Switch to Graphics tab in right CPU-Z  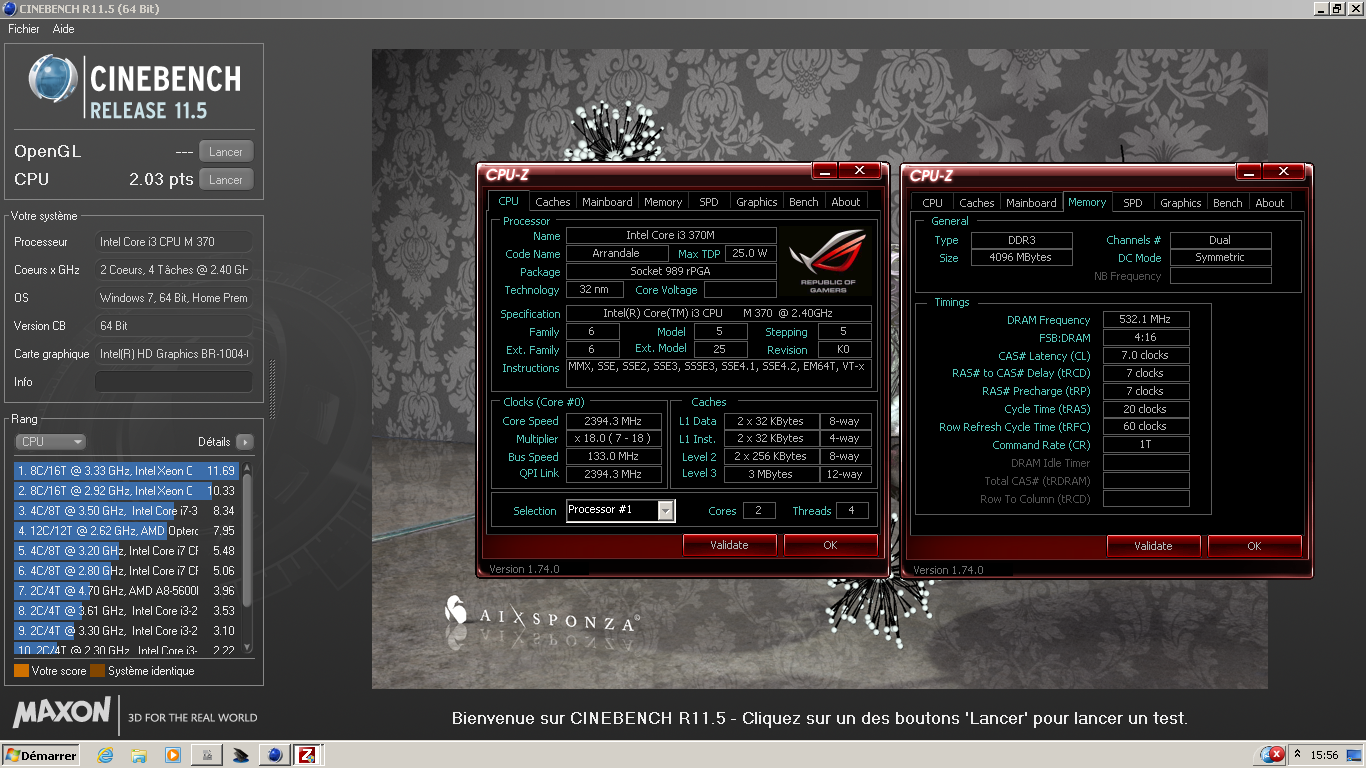point(1181,202)
